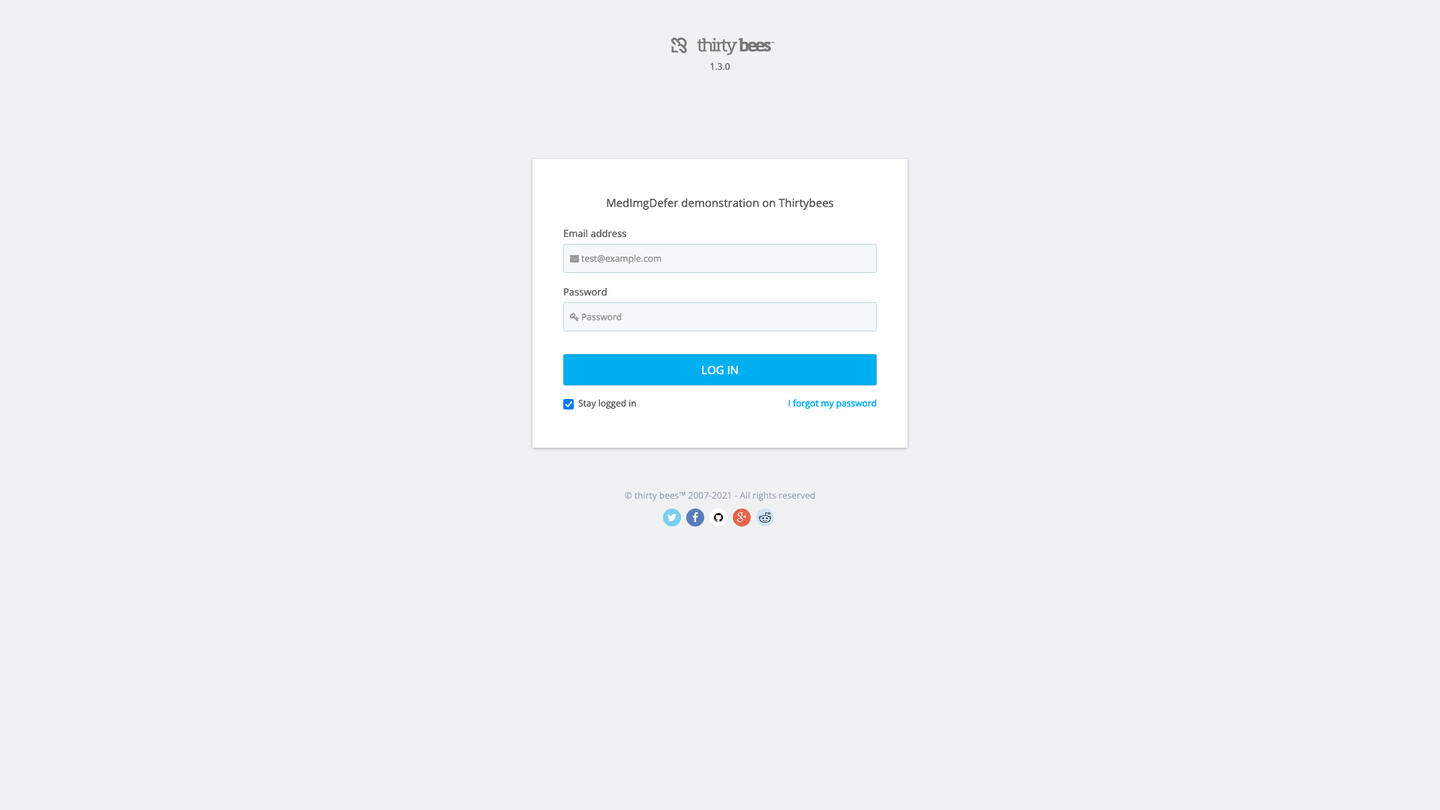Screen dimensions: 1440x810
Task: Open the Reddit social icon
Action: 765,517
